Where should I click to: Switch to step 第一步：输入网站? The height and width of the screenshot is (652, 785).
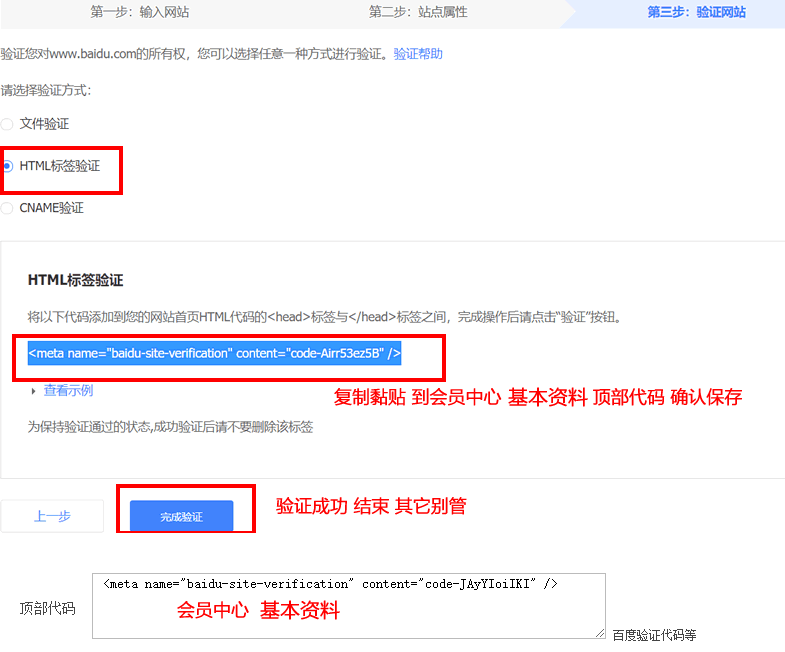(x=140, y=12)
